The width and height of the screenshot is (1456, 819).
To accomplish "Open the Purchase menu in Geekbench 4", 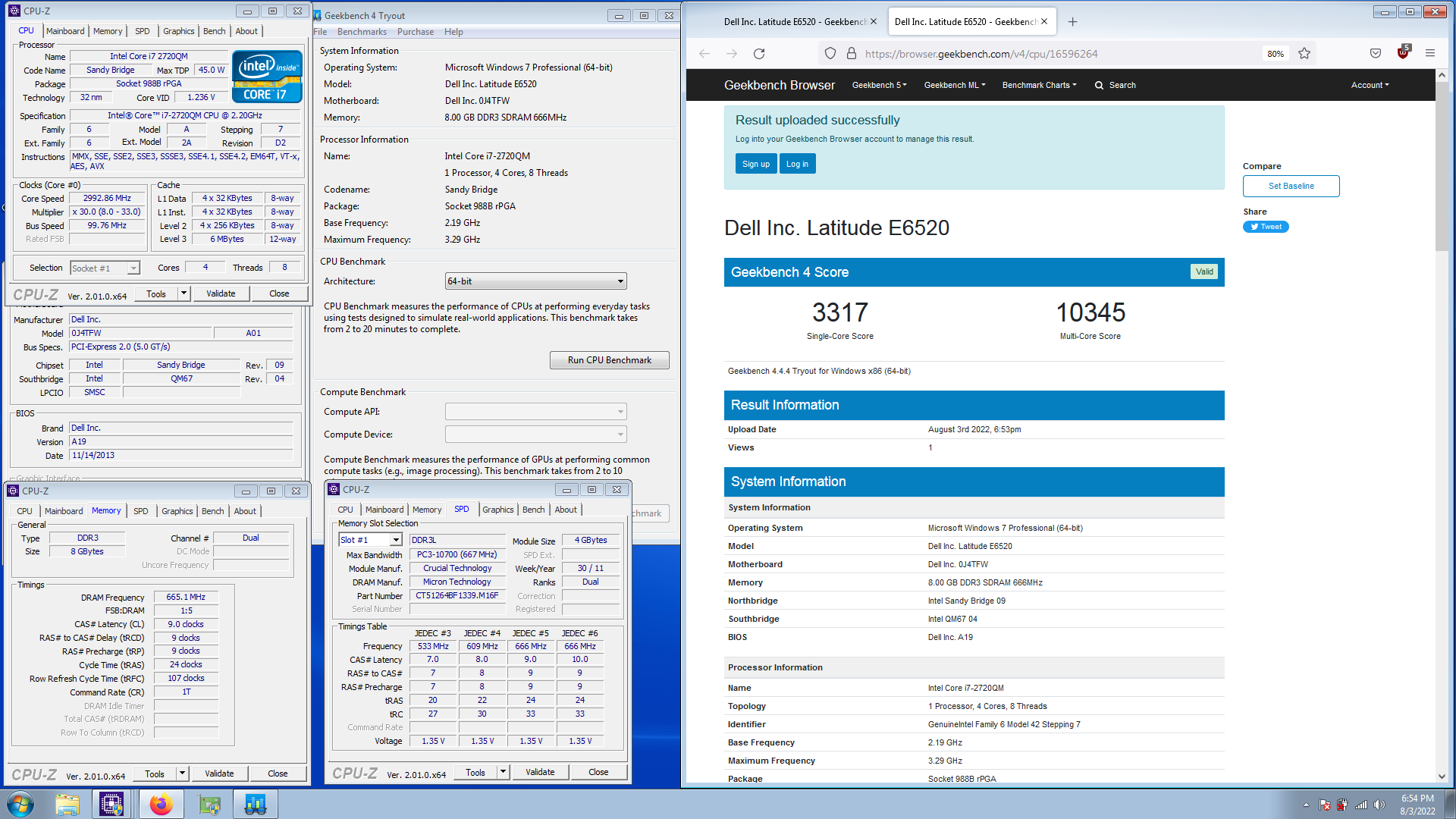I will tap(416, 32).
